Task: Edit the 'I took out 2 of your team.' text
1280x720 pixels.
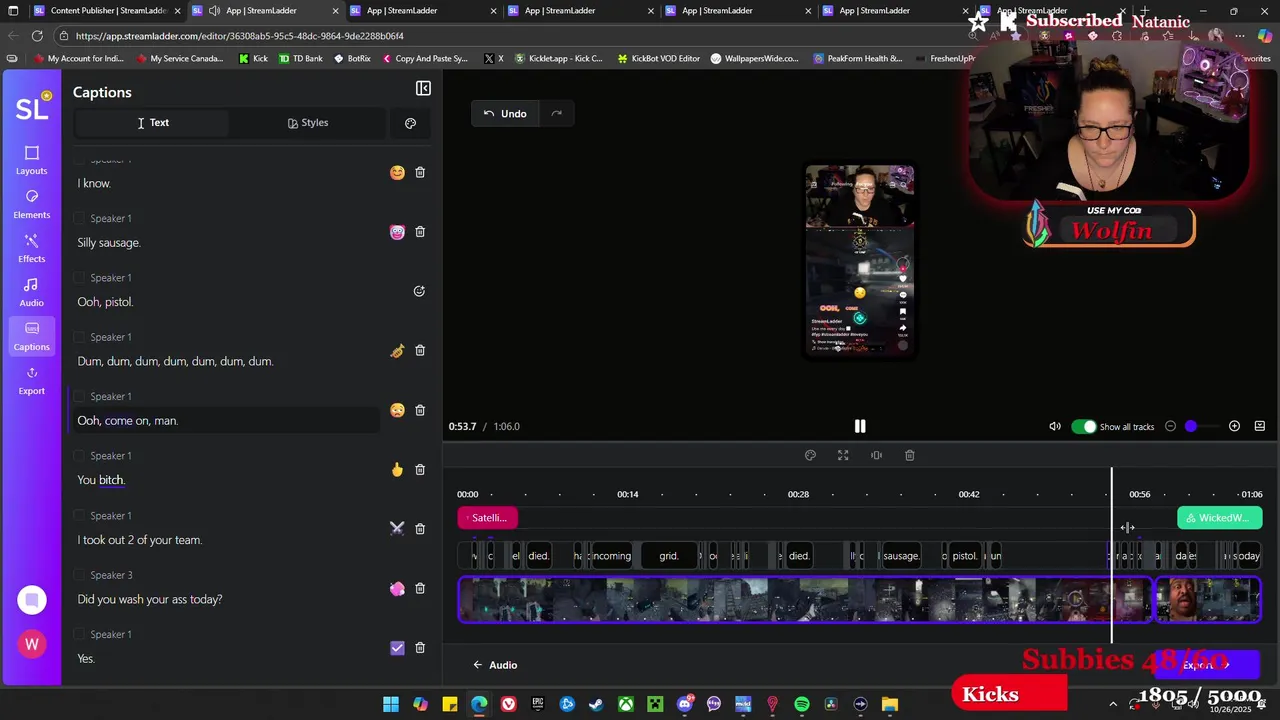Action: [140, 540]
